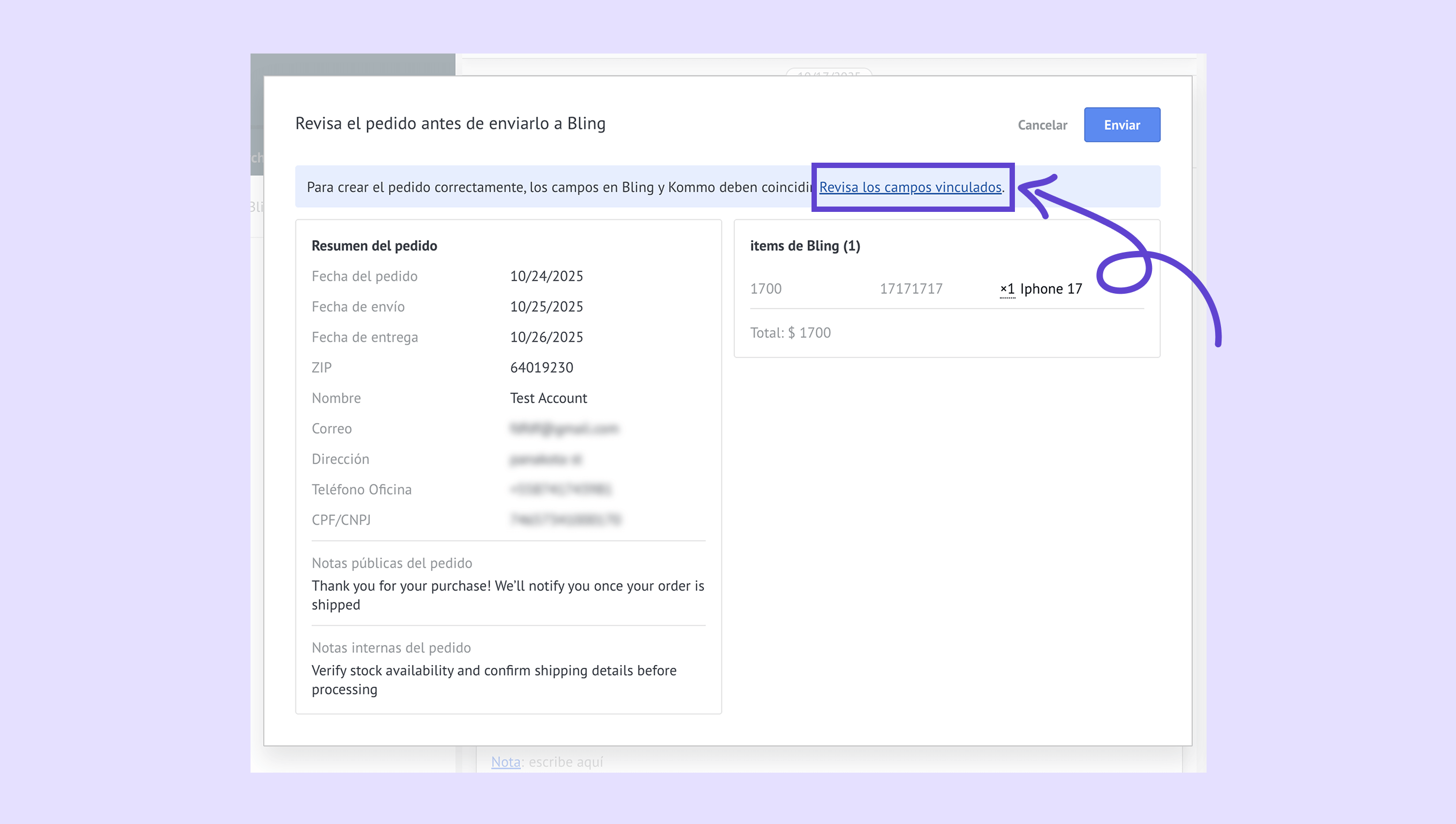The height and width of the screenshot is (824, 1456).
Task: Click the shipping date 10/25/2025
Action: pos(547,307)
